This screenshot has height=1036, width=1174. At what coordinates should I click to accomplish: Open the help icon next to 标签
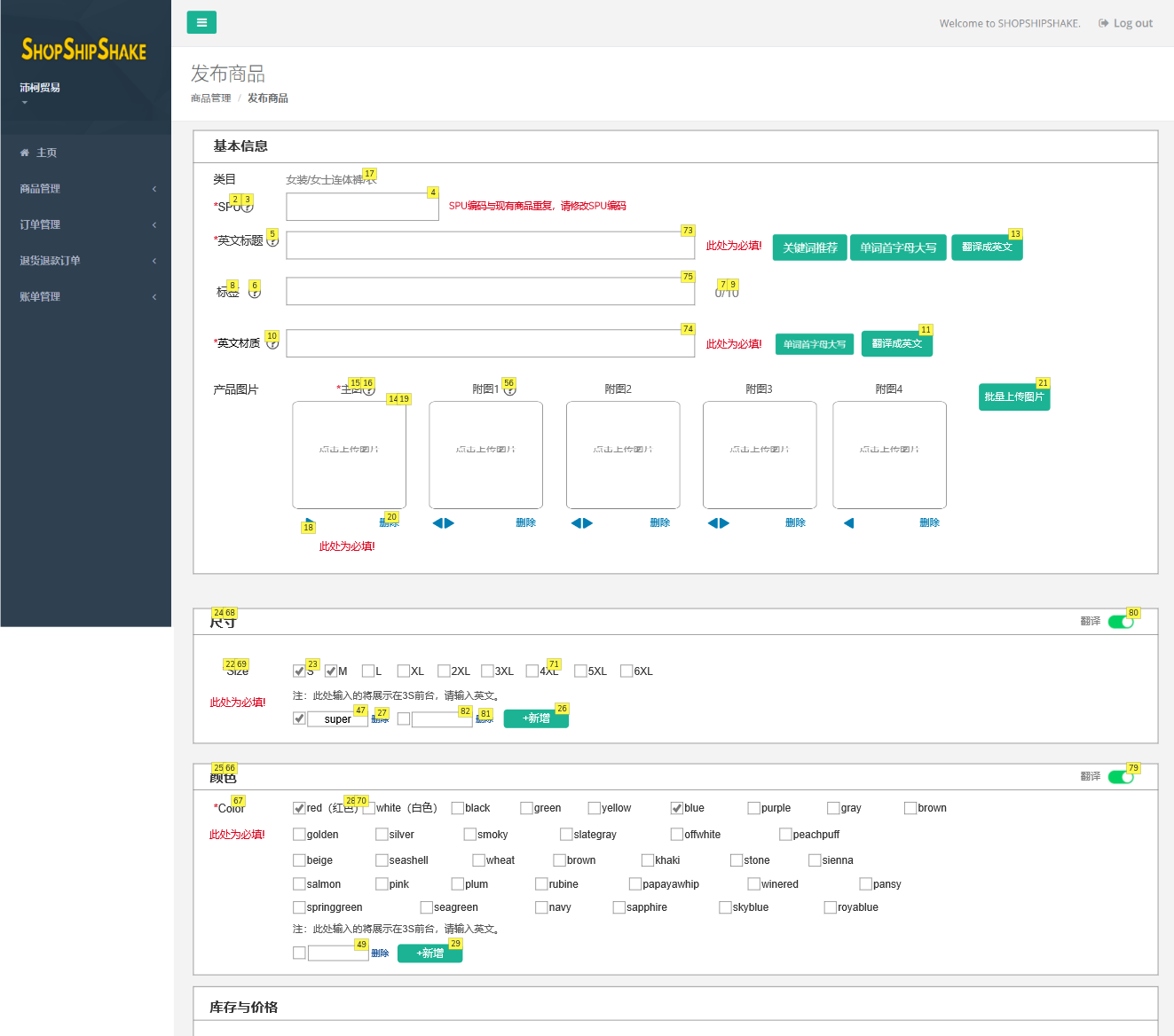255,292
